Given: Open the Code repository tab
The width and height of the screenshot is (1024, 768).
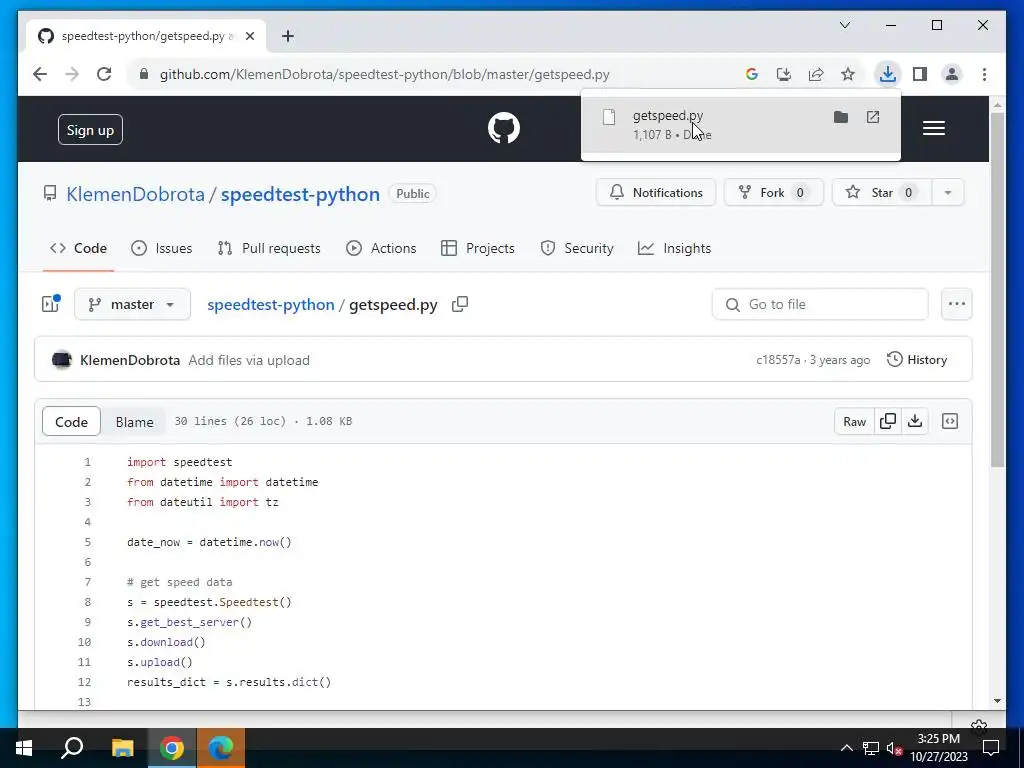Looking at the screenshot, I should [78, 248].
